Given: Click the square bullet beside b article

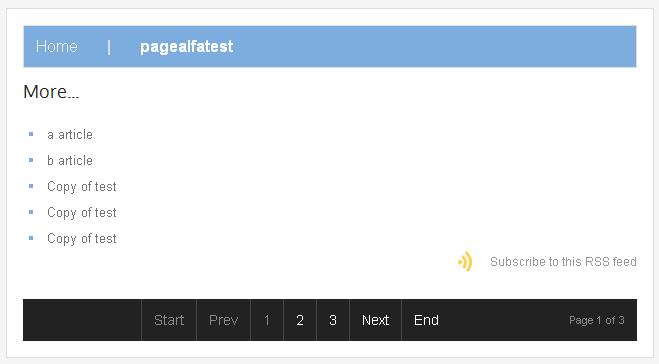Looking at the screenshot, I should [x=31, y=160].
